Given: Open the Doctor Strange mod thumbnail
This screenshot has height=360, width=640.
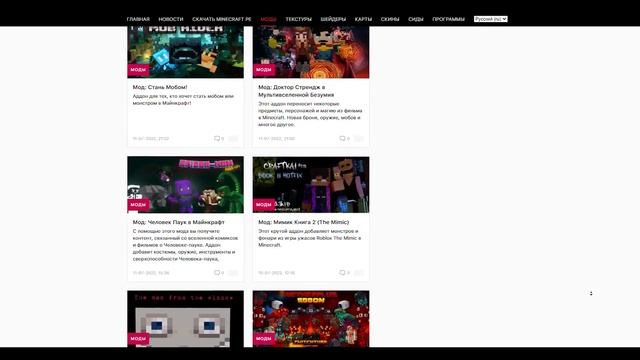Looking at the screenshot, I should 311,52.
